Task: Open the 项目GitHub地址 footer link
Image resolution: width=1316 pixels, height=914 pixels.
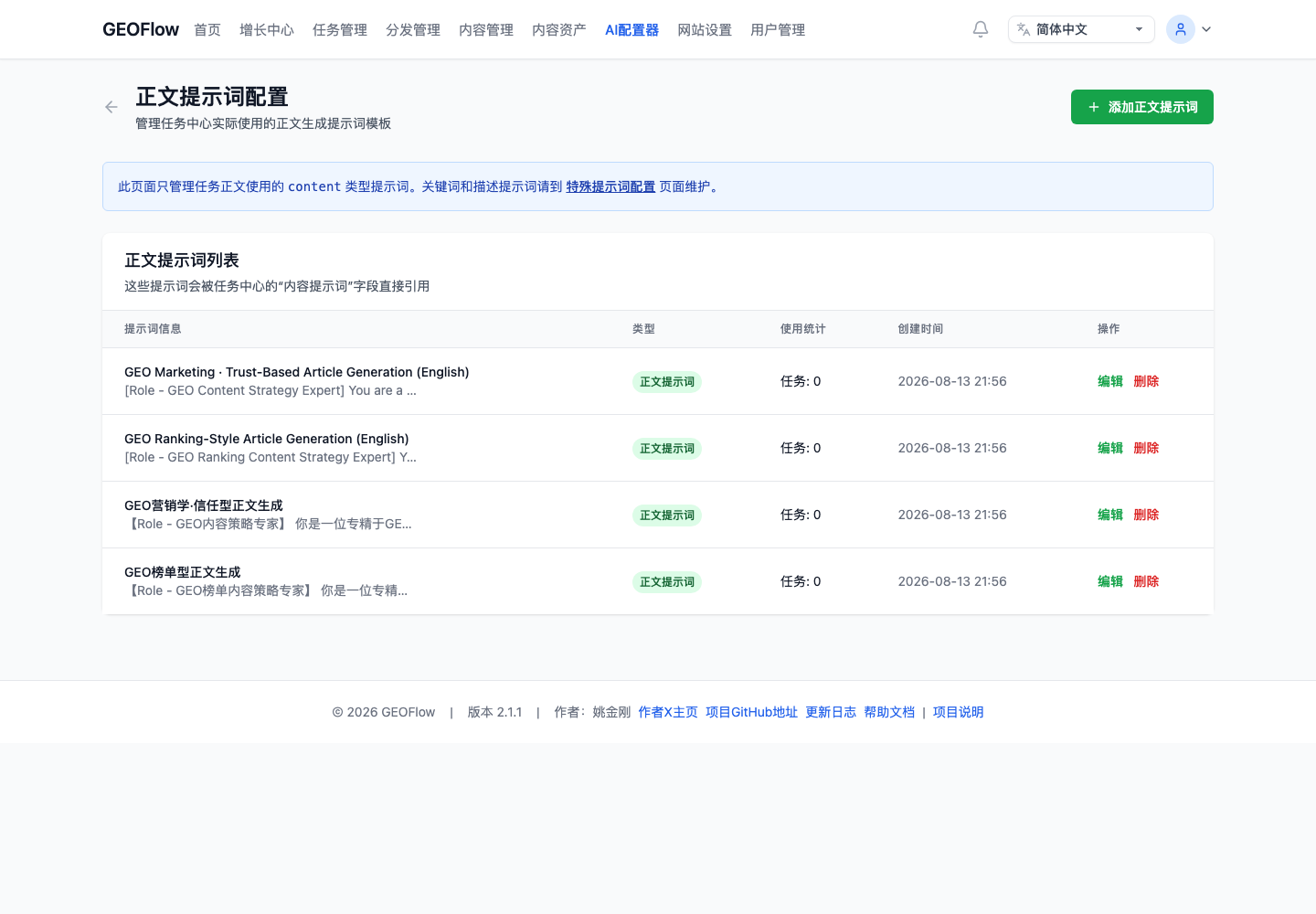Action: (751, 712)
